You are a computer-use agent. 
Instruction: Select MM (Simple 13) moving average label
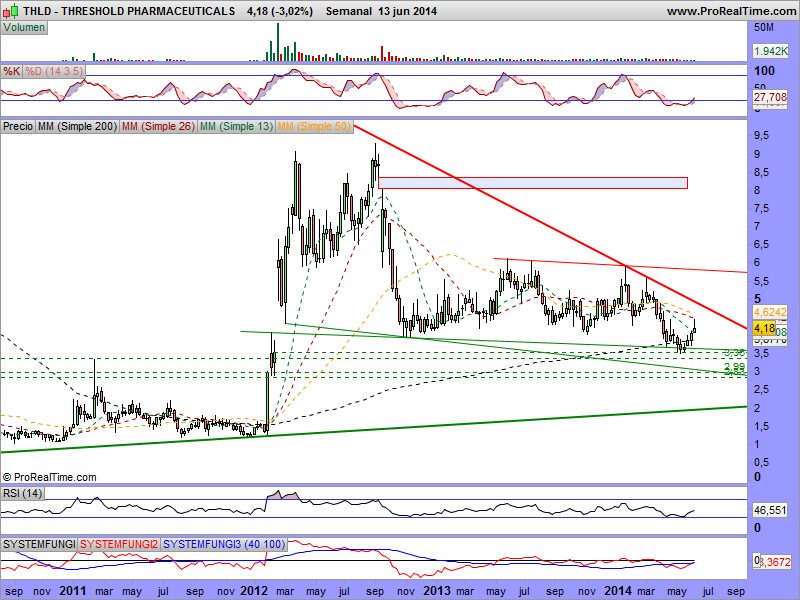(x=236, y=126)
